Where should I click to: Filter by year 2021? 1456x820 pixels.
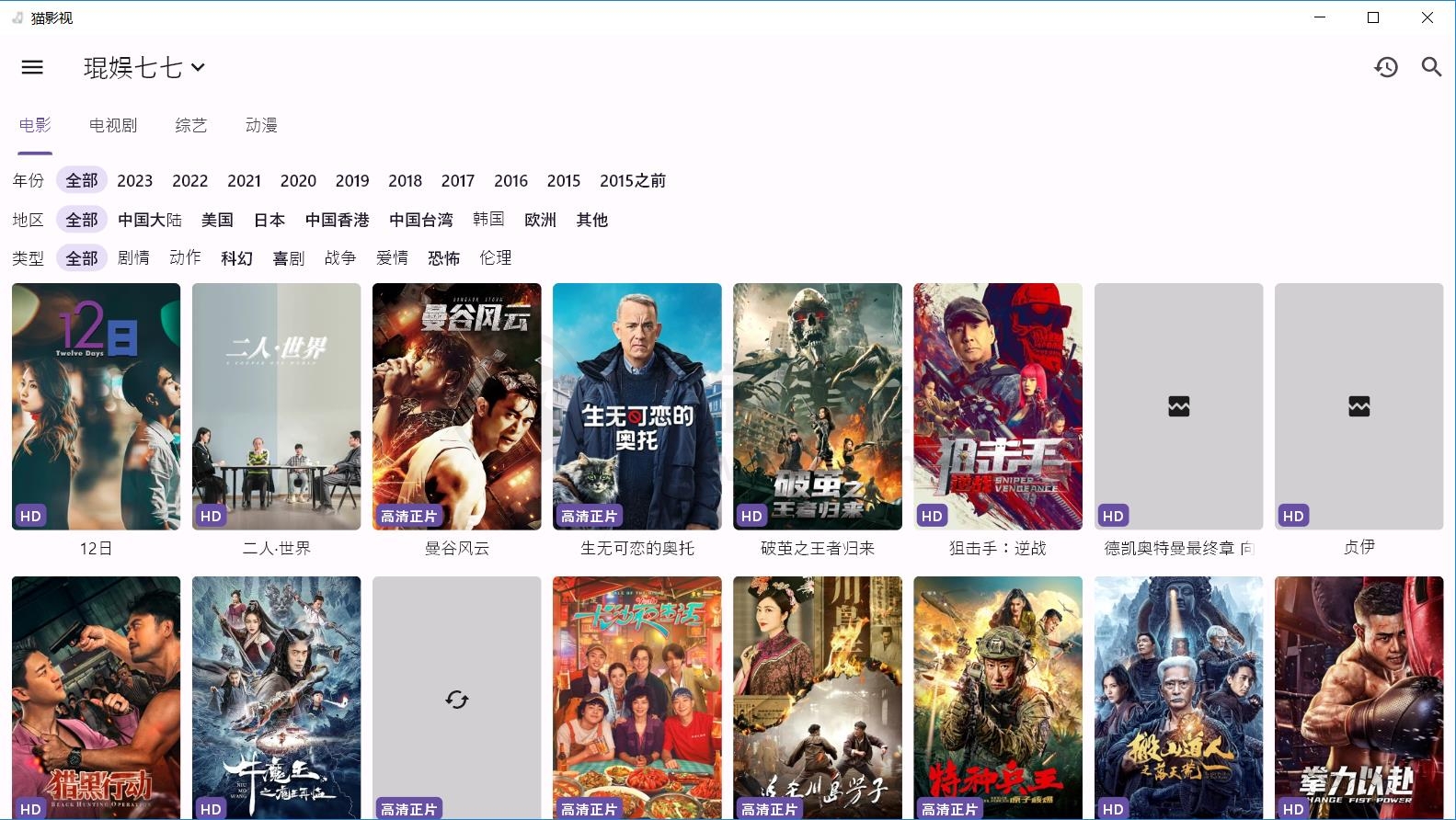pos(244,181)
